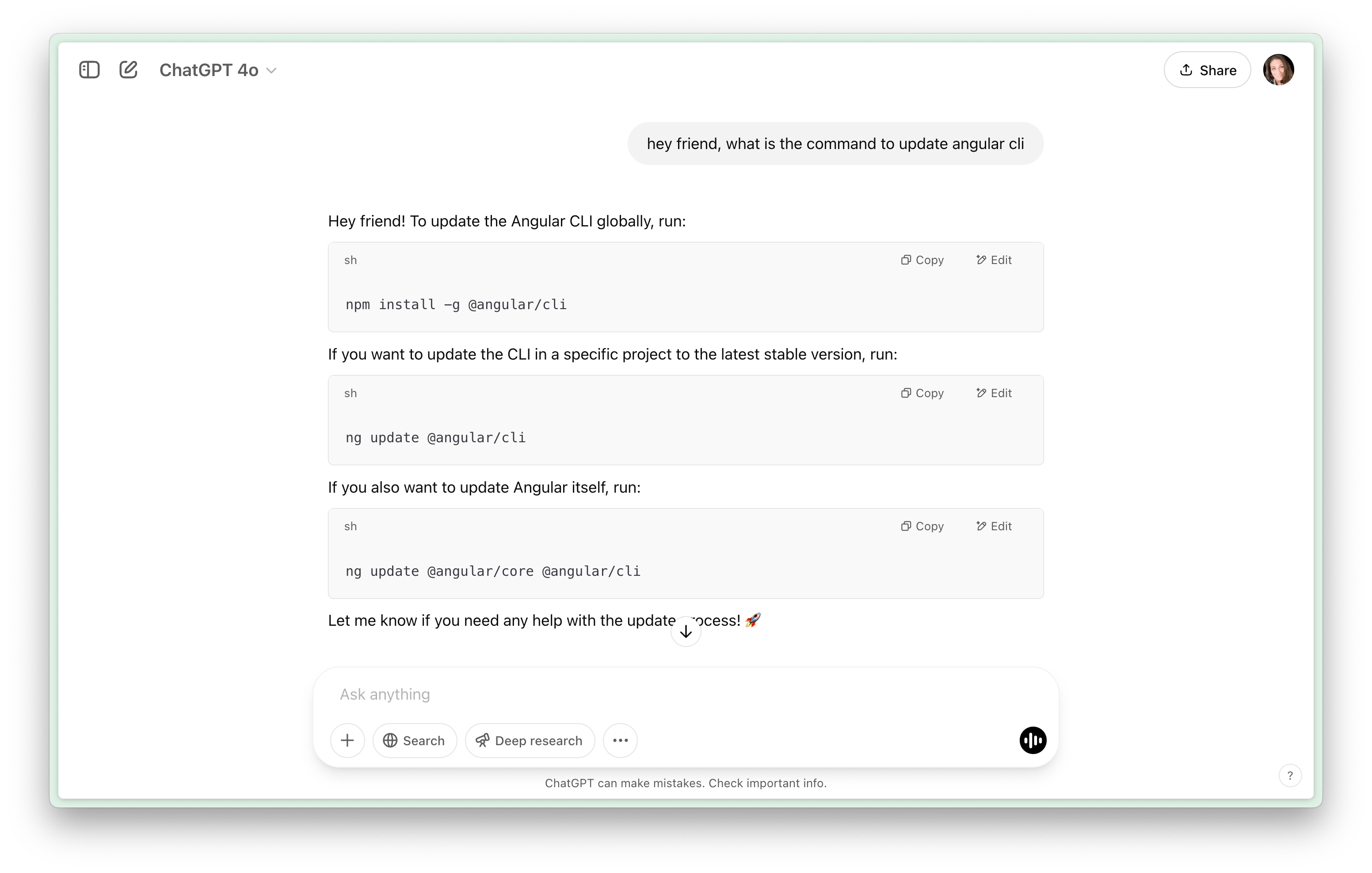Expand the three-dots more tools menu
1372x873 pixels.
coord(620,740)
